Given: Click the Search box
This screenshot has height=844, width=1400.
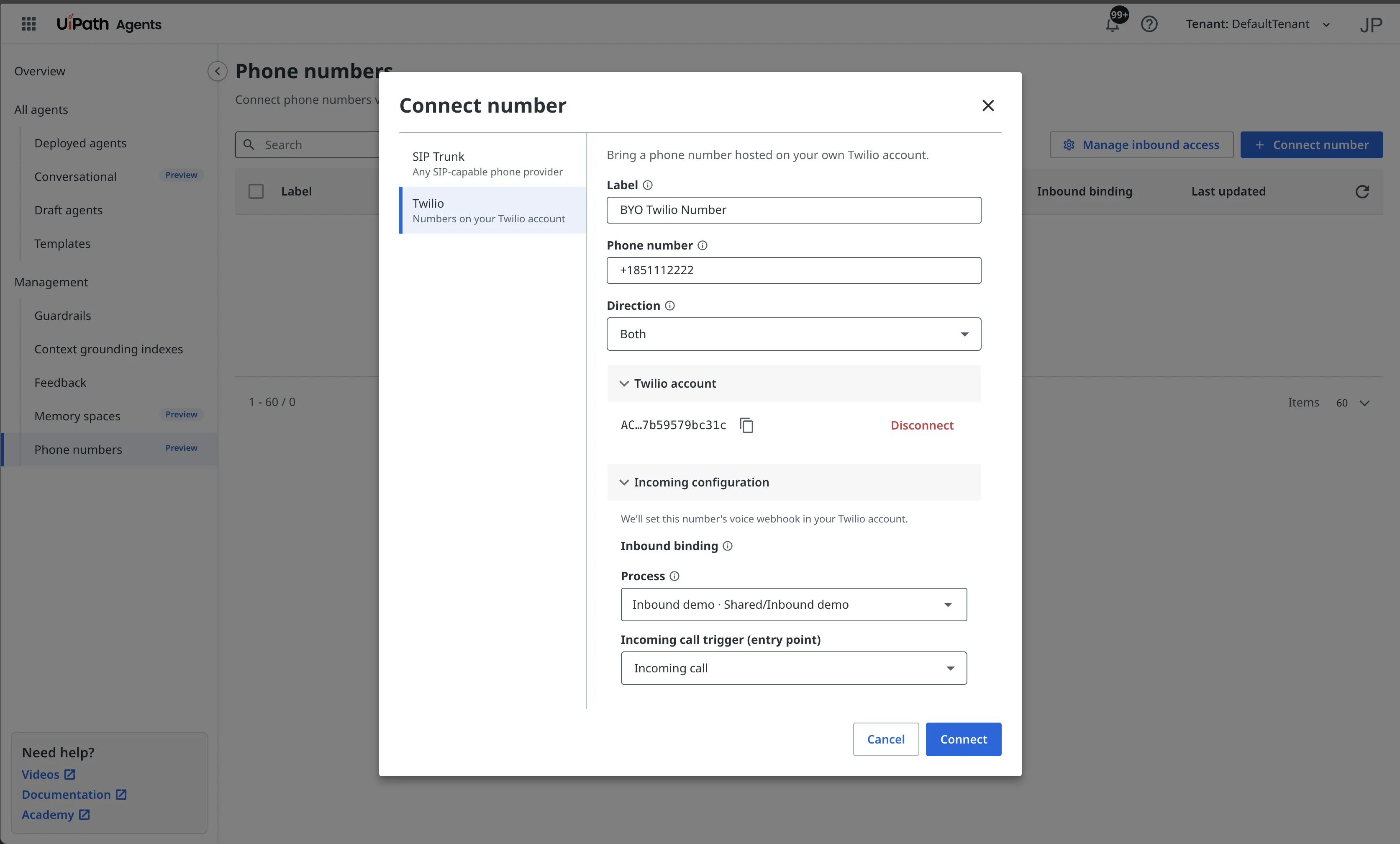Looking at the screenshot, I should tap(308, 145).
